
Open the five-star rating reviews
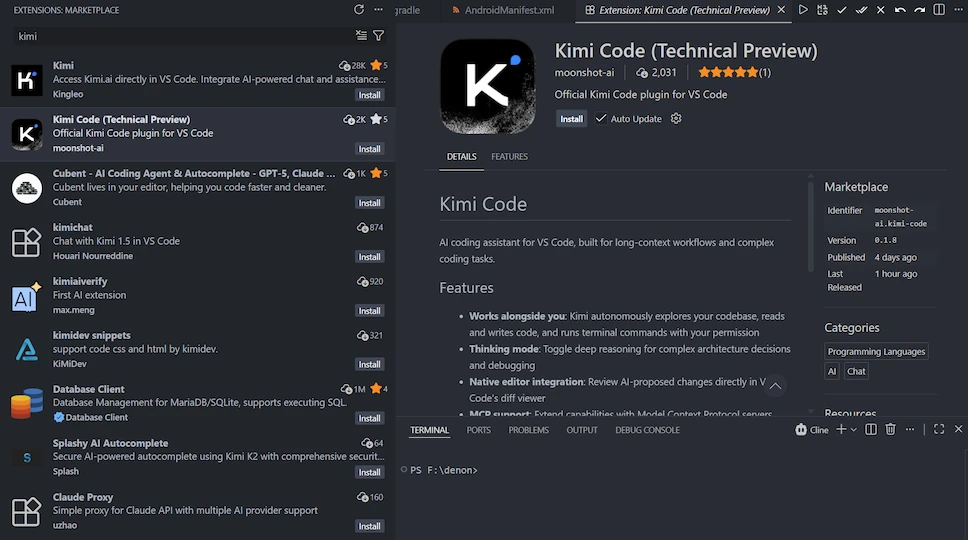tap(735, 72)
